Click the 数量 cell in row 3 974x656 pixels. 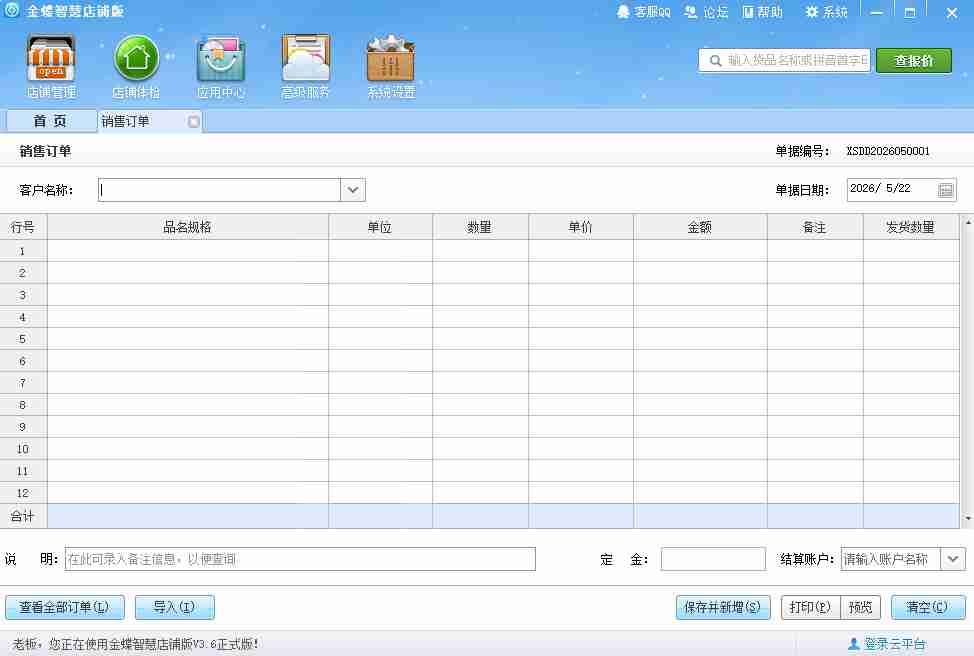(480, 295)
